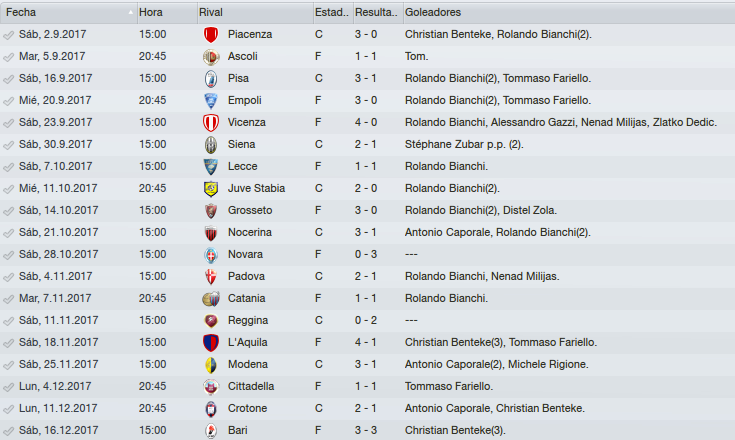Viewport: 735px width, 440px height.
Task: Click checkmark for the 2.9.2017 Piacenza match
Action: (8, 35)
